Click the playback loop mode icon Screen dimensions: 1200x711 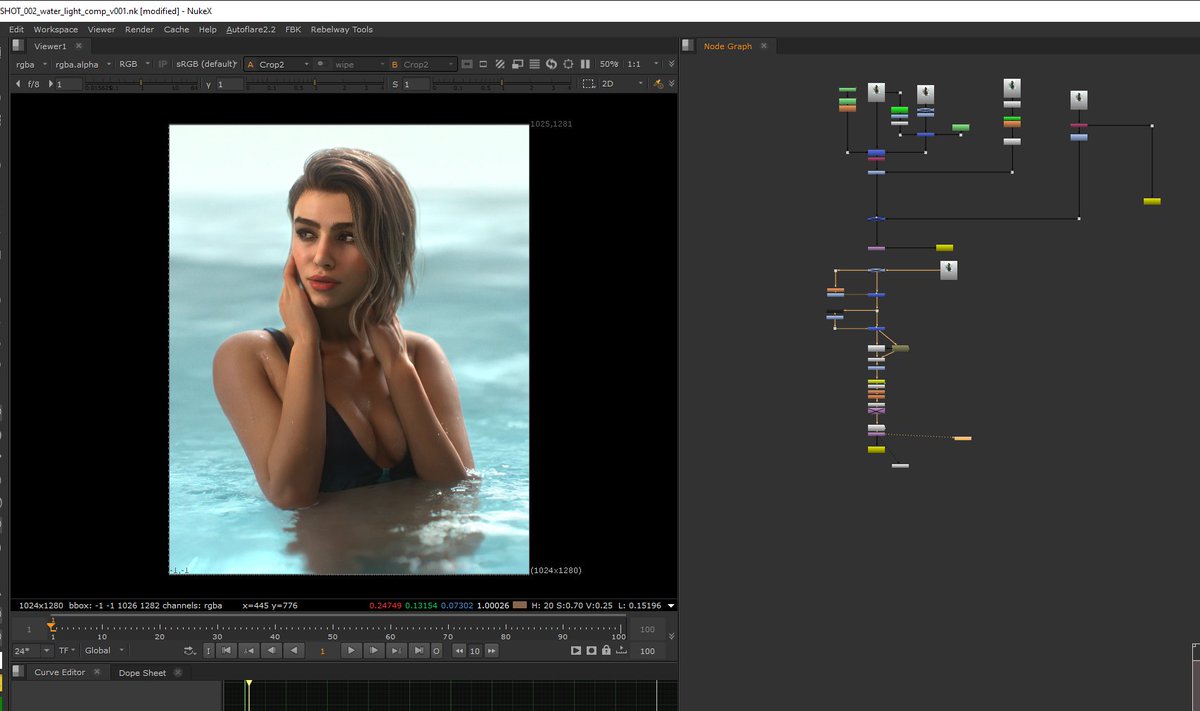click(190, 651)
